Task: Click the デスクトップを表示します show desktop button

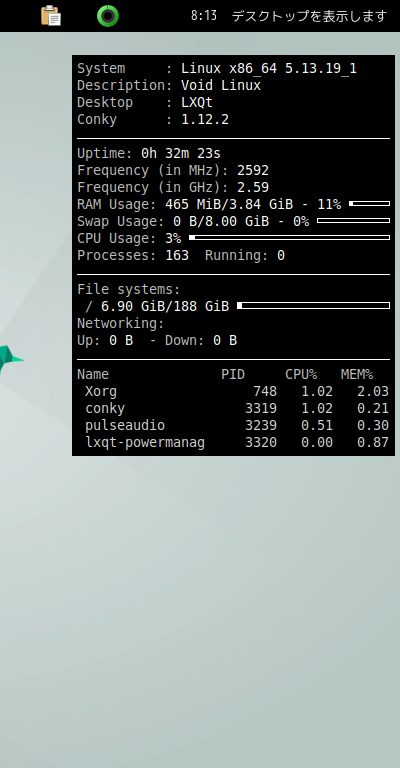Action: (x=309, y=16)
